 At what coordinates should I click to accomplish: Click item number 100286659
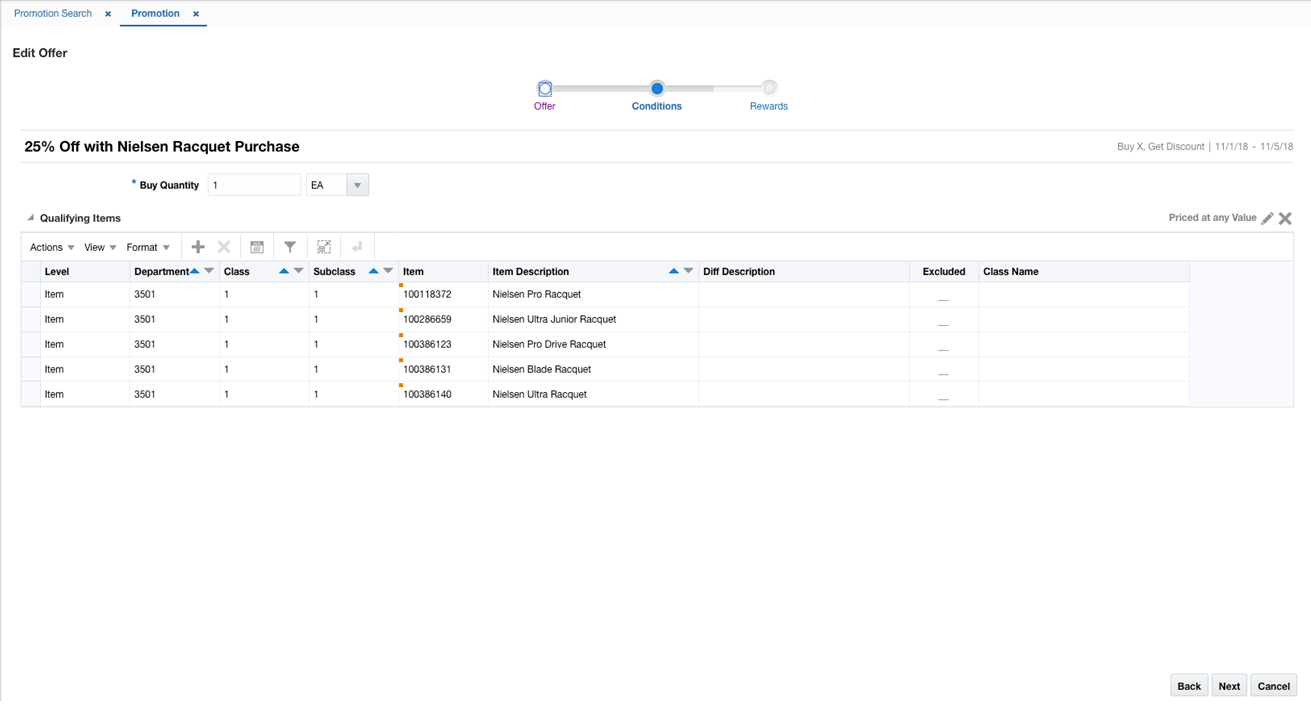427,320
